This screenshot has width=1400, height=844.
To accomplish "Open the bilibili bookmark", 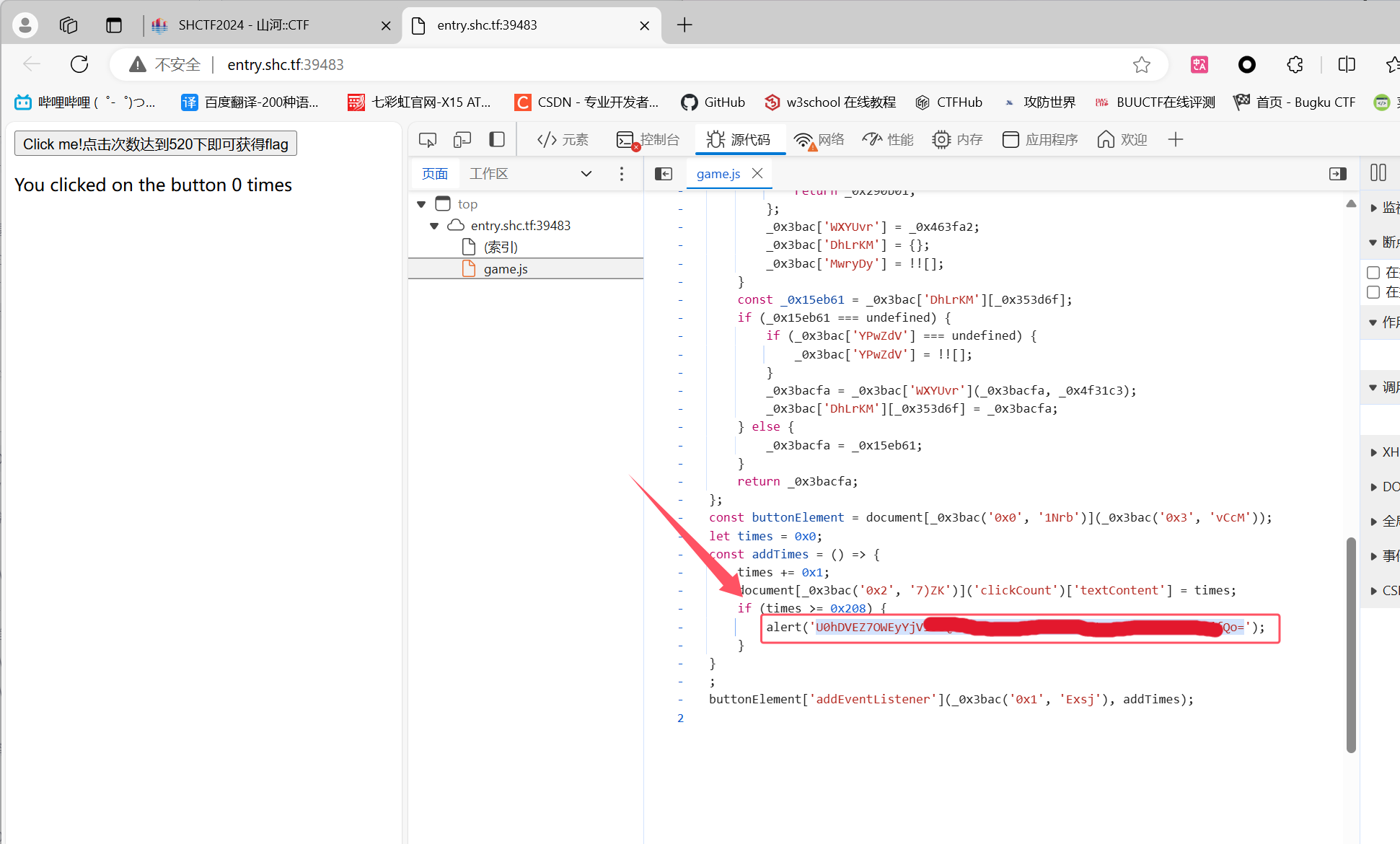I will point(85,102).
